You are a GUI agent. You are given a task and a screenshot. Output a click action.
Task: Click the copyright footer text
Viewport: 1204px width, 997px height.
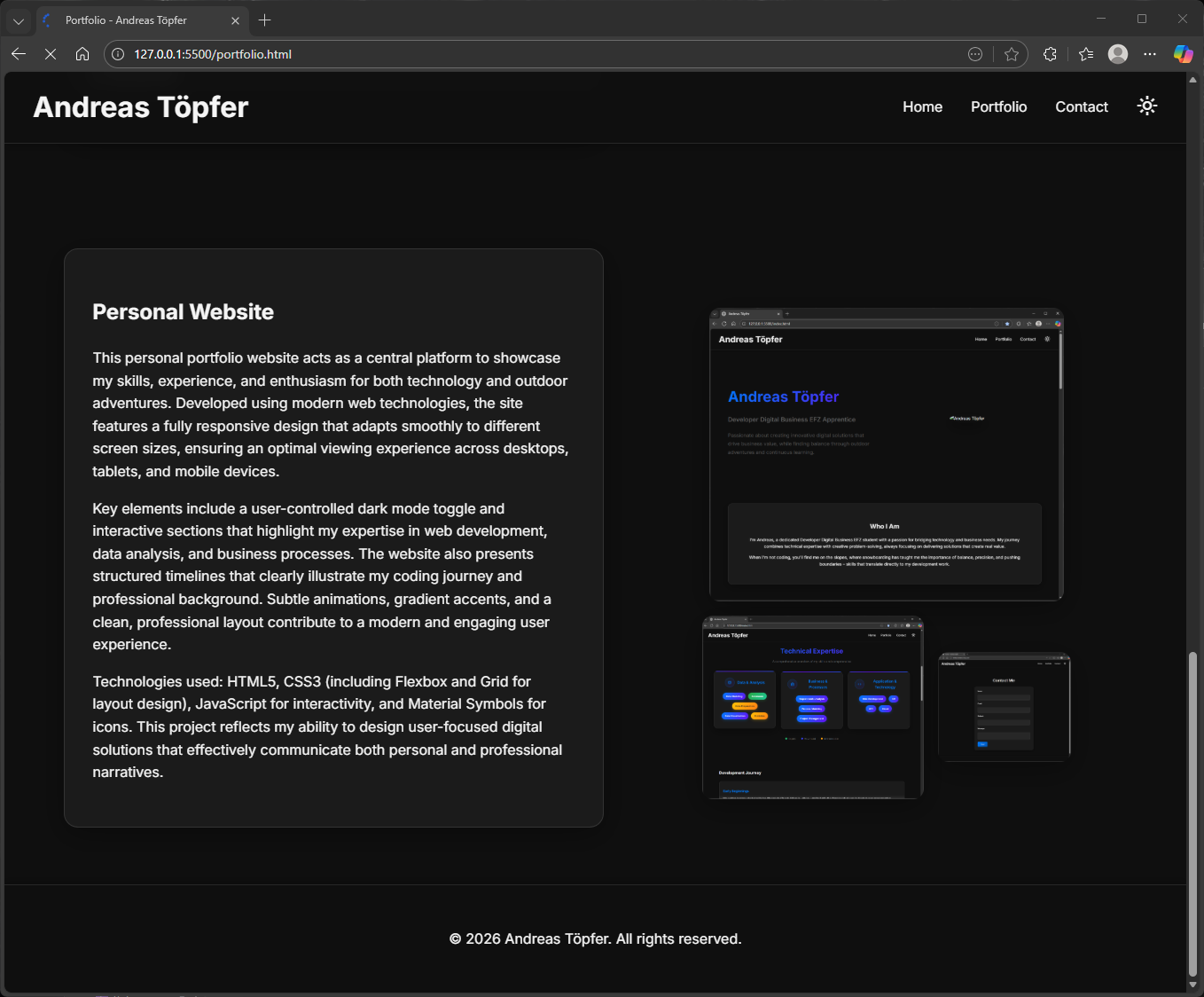click(x=596, y=938)
